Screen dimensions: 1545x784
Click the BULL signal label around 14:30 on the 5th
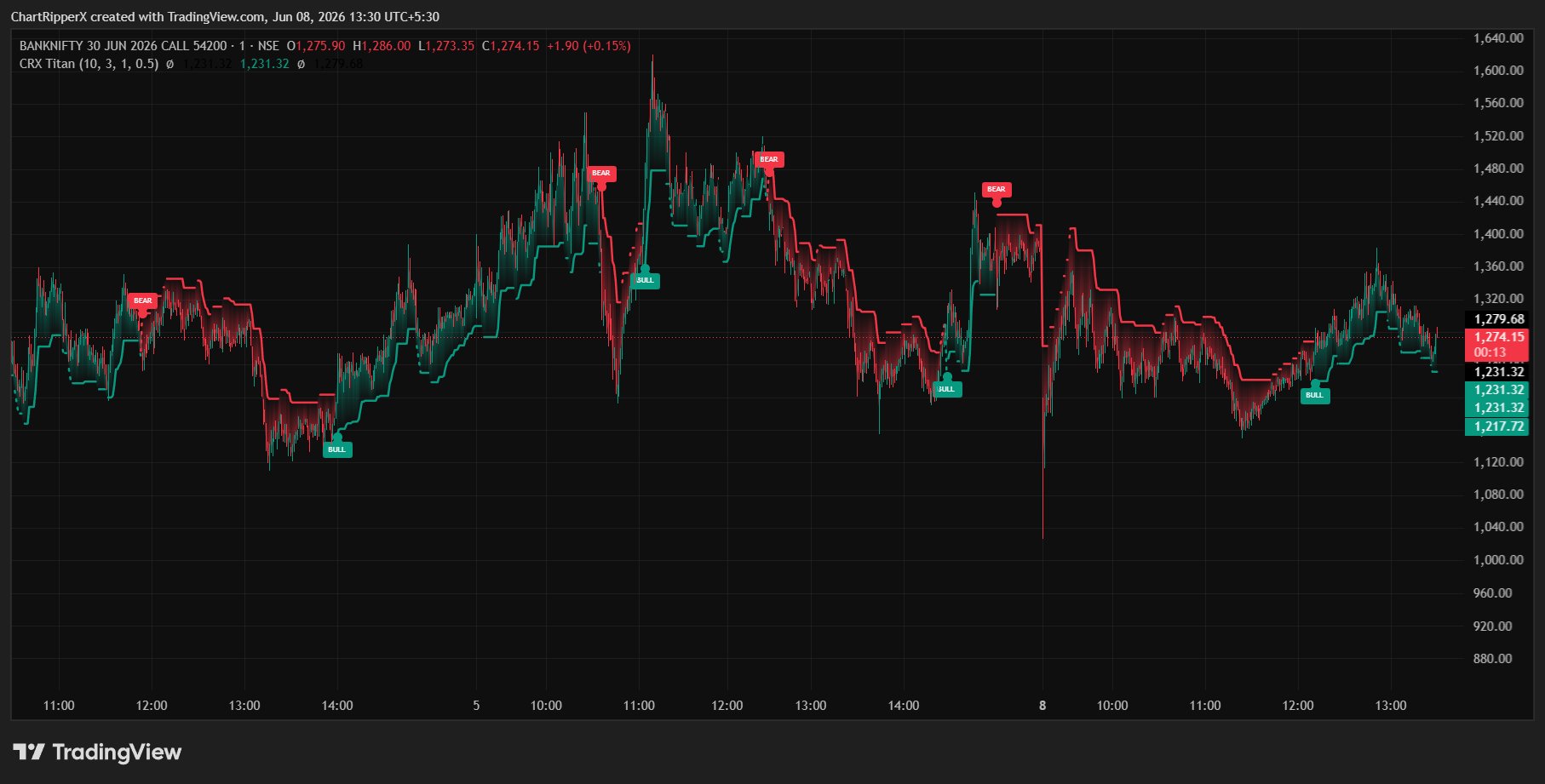[x=946, y=389]
